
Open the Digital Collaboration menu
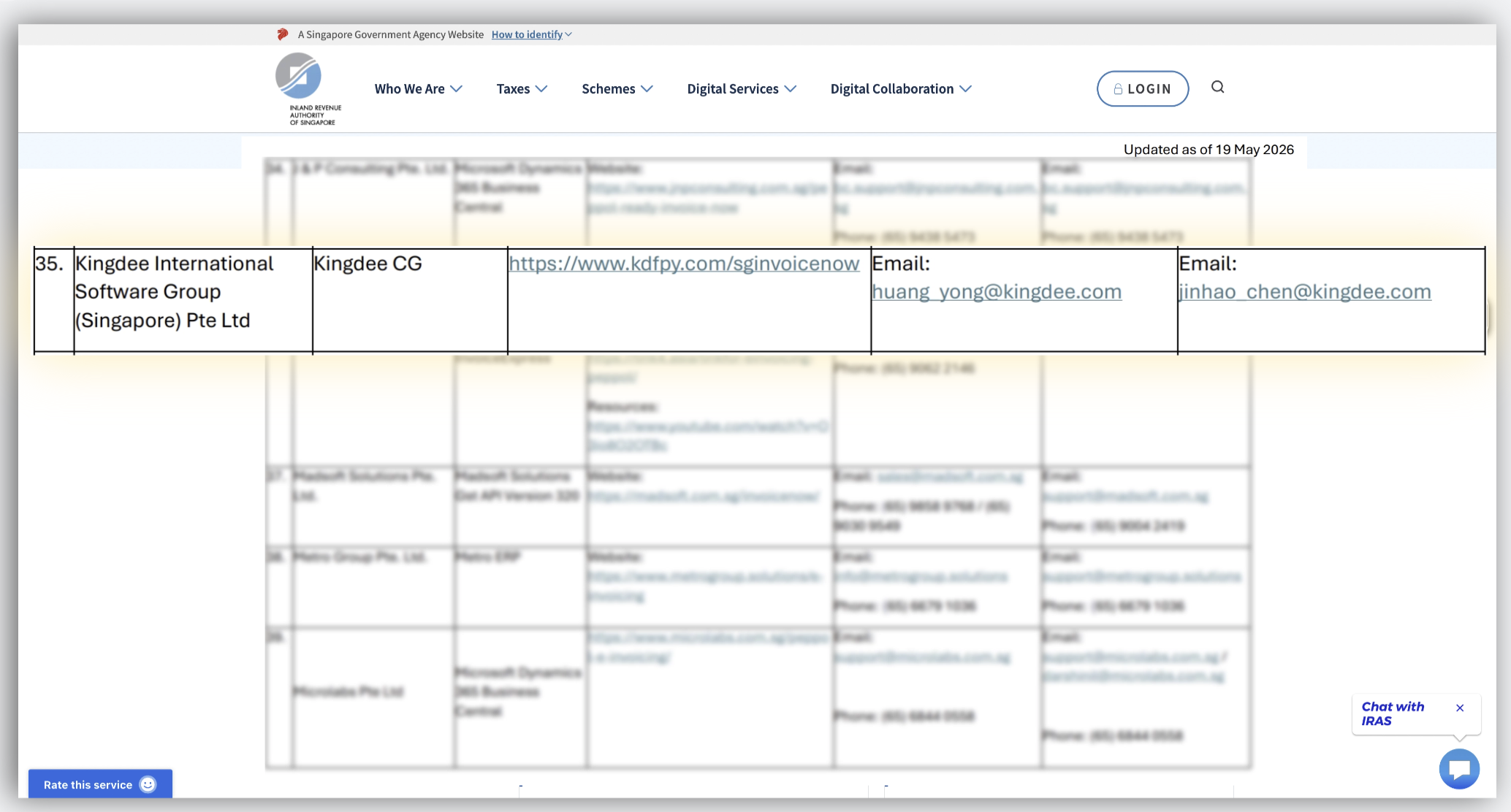(x=901, y=89)
